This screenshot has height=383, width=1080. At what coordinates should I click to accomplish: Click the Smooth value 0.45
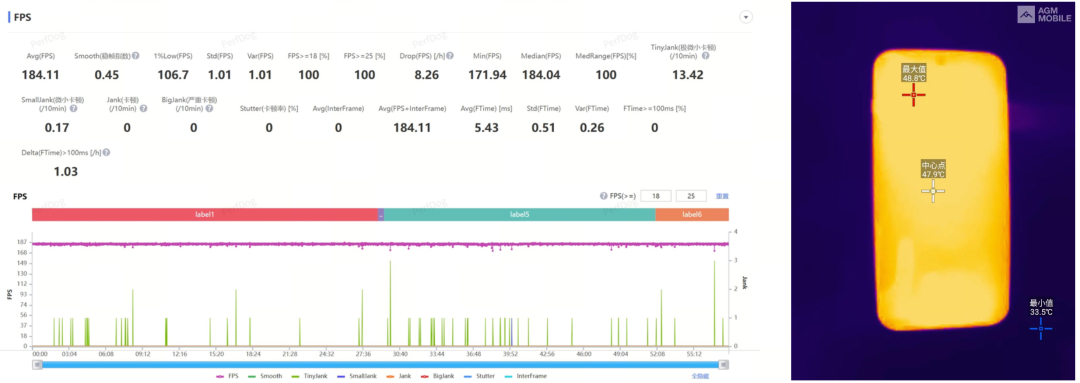click(107, 74)
